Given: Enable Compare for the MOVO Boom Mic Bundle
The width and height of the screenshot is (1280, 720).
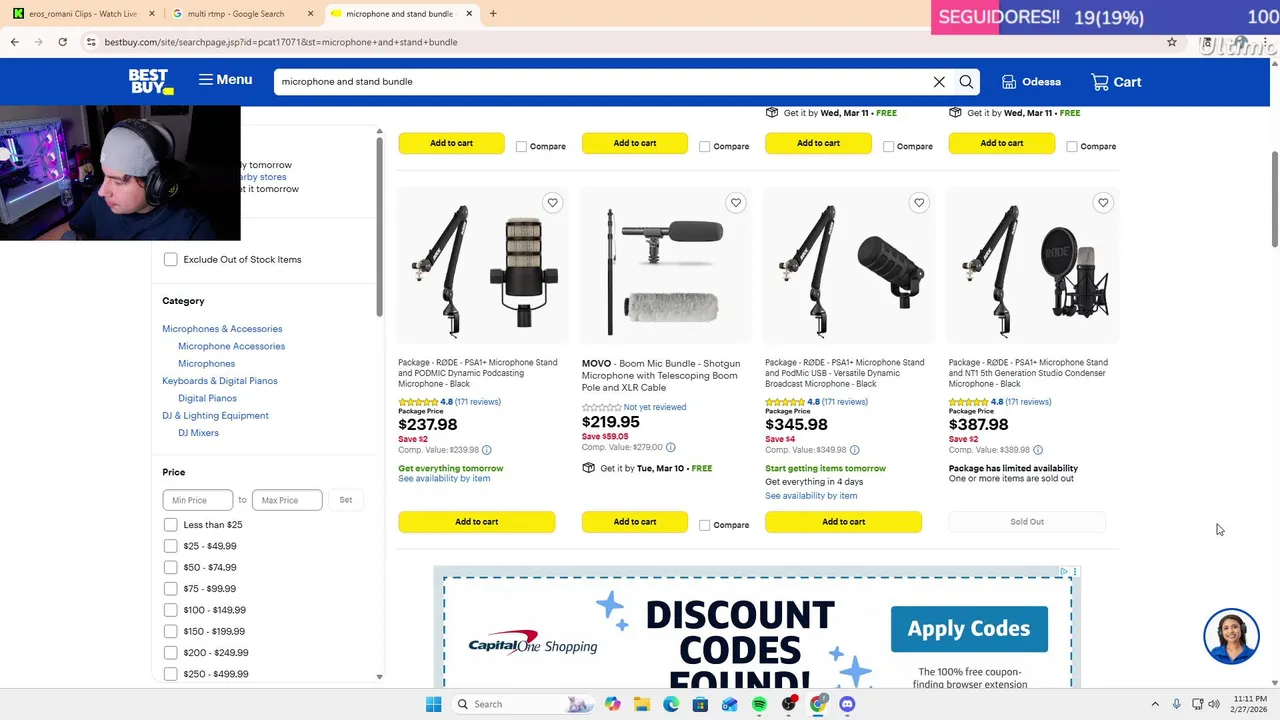Looking at the screenshot, I should tap(705, 525).
